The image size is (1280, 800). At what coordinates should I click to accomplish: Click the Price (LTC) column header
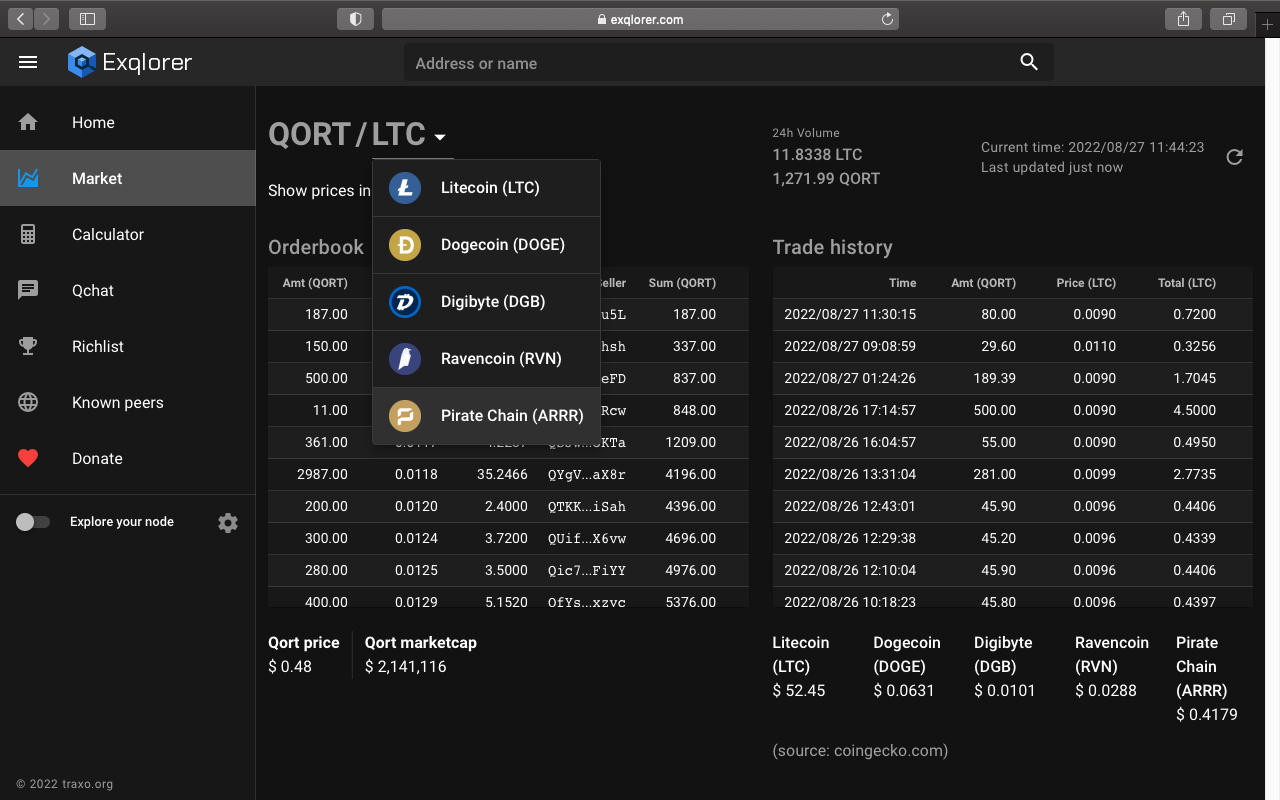(x=1086, y=283)
